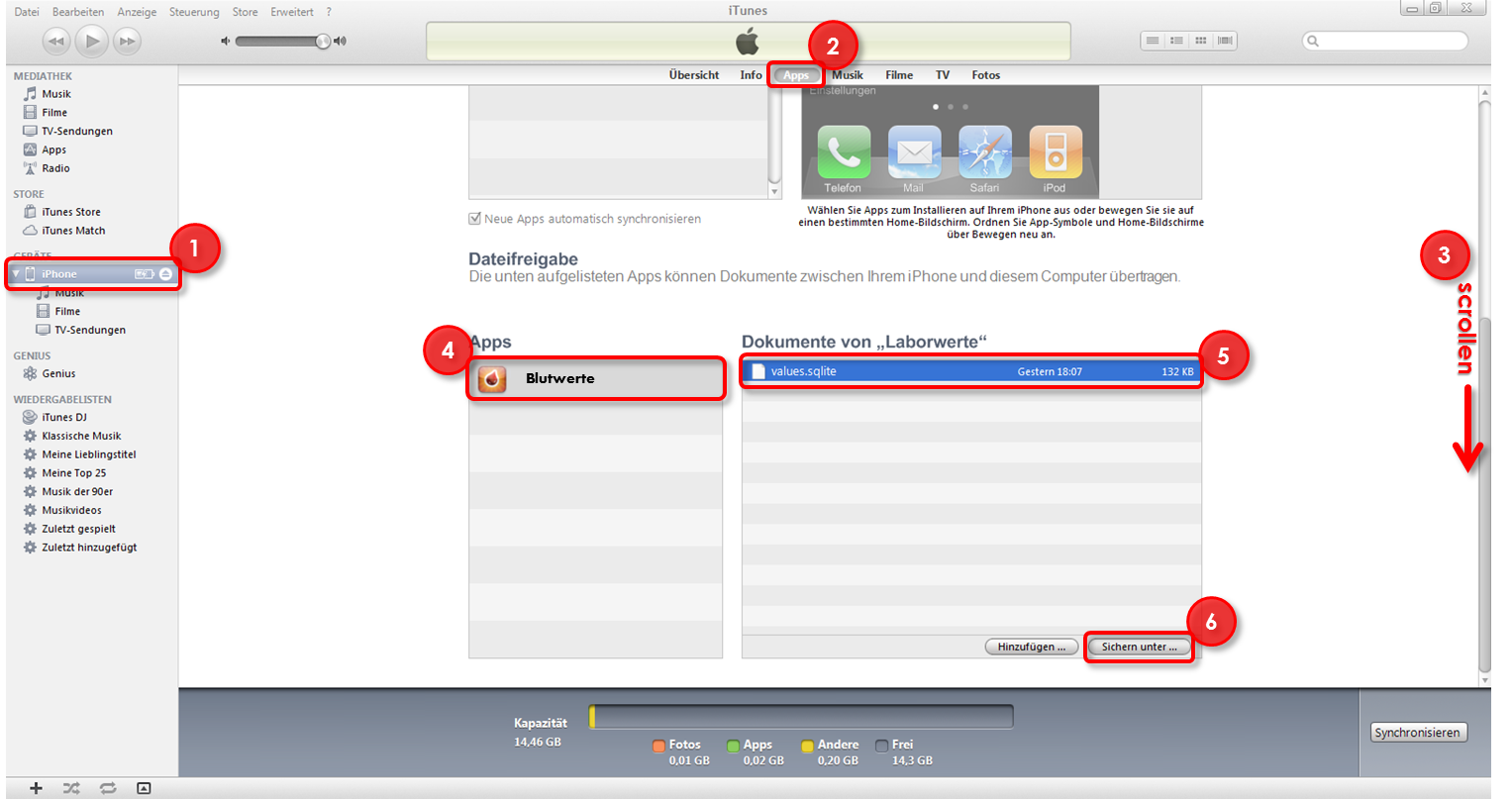
Task: Click the Hinzufügen button
Action: [1032, 647]
